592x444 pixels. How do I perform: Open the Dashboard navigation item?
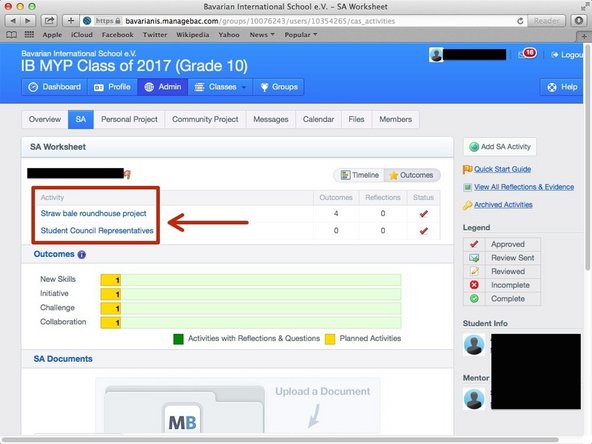click(54, 87)
